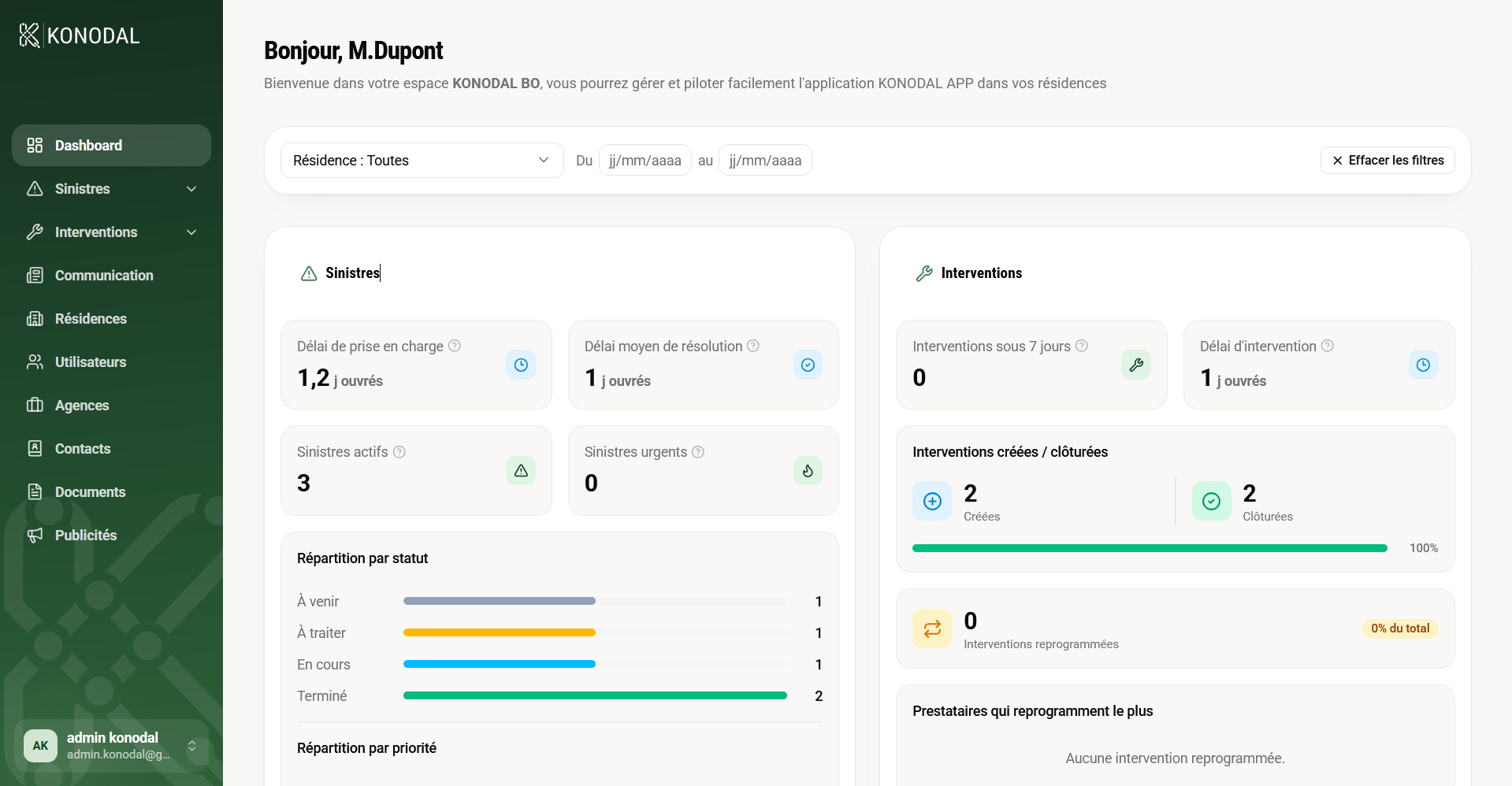Click the Sinistres warning icon in sidebar
This screenshot has width=1512, height=786.
click(35, 188)
